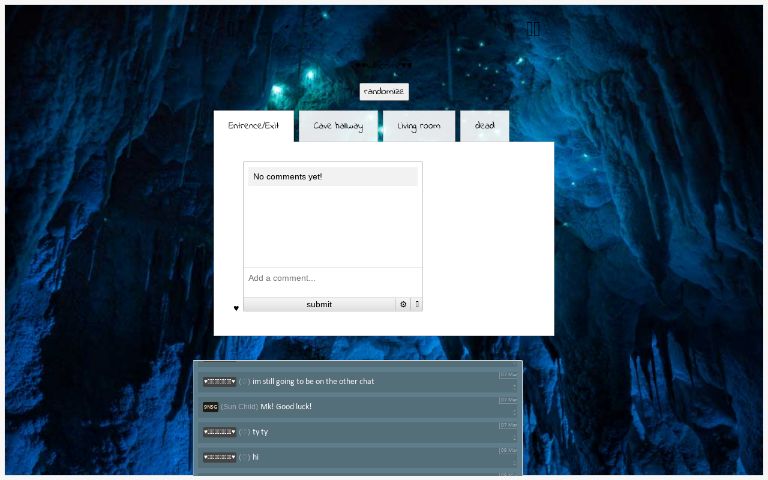
Task: Go to the dead tab
Action: [x=484, y=126]
